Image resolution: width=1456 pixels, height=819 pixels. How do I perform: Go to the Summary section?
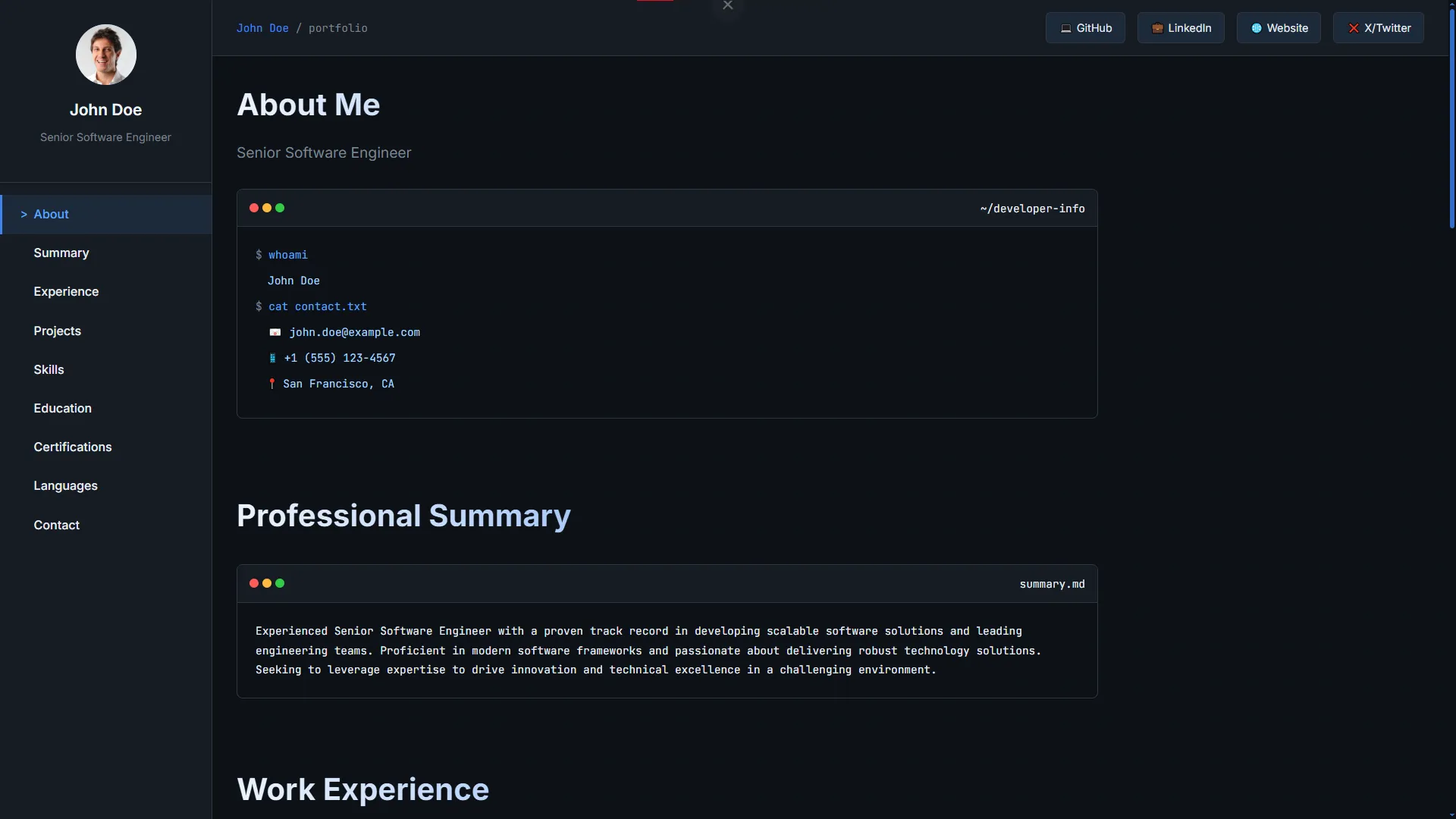(61, 253)
